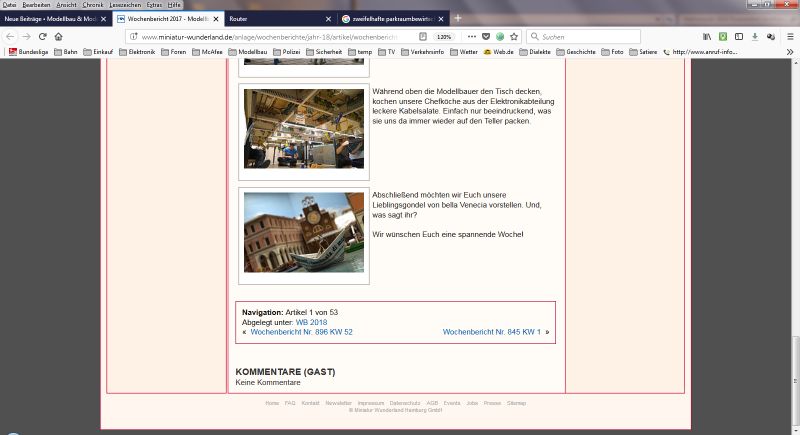
Task: Open the Venice gondola thumbnail image
Action: (304, 232)
